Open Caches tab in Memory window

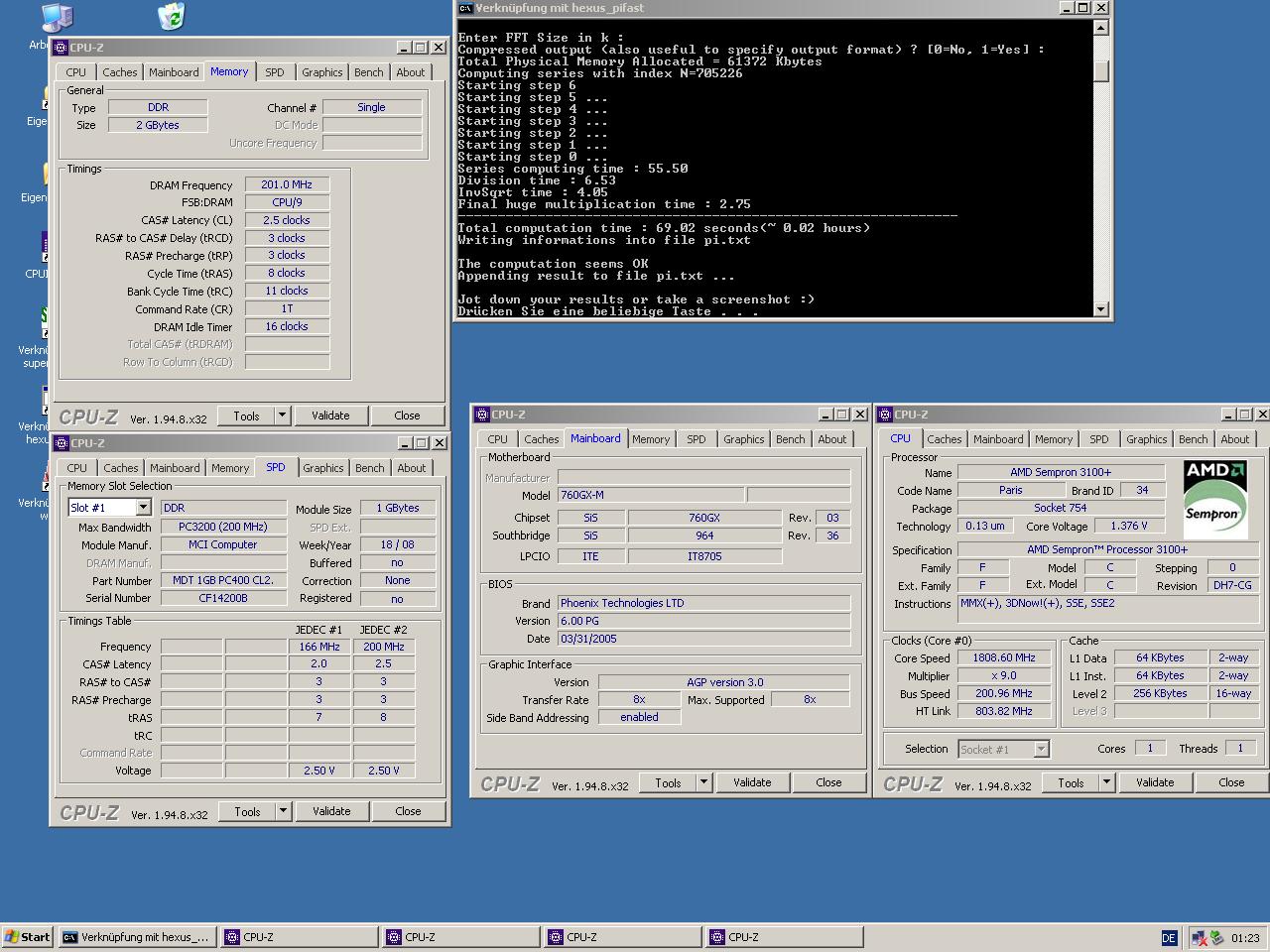[x=120, y=72]
